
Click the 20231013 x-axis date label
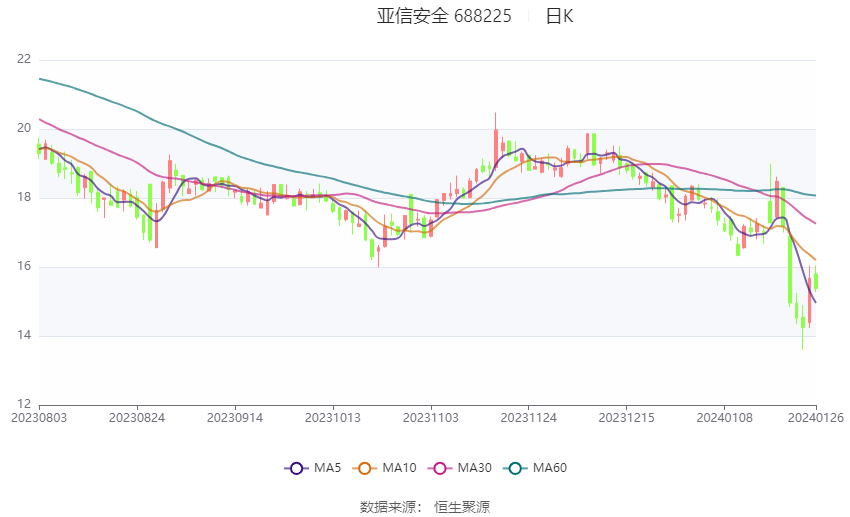click(333, 418)
